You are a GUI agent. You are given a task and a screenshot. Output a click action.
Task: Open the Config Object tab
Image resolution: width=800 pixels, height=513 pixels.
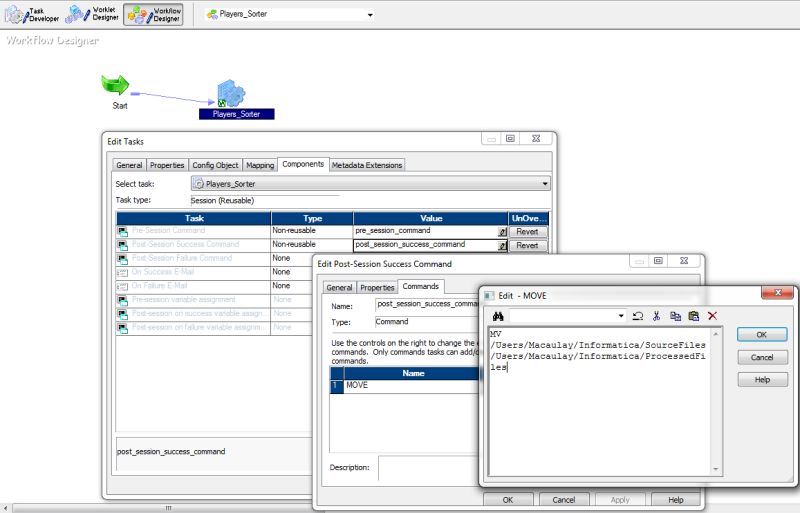point(215,165)
